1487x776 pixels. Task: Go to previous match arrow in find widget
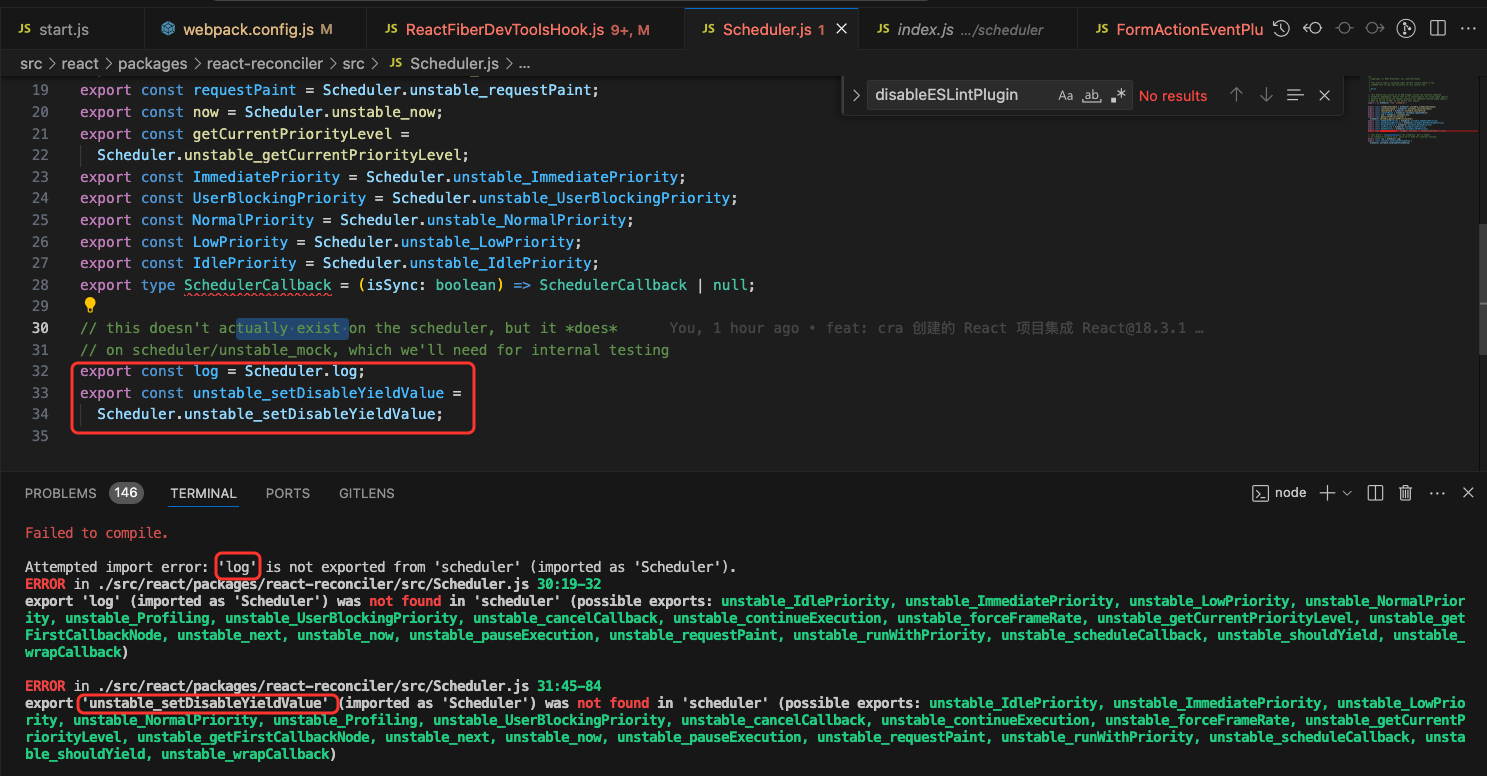pyautogui.click(x=1236, y=95)
